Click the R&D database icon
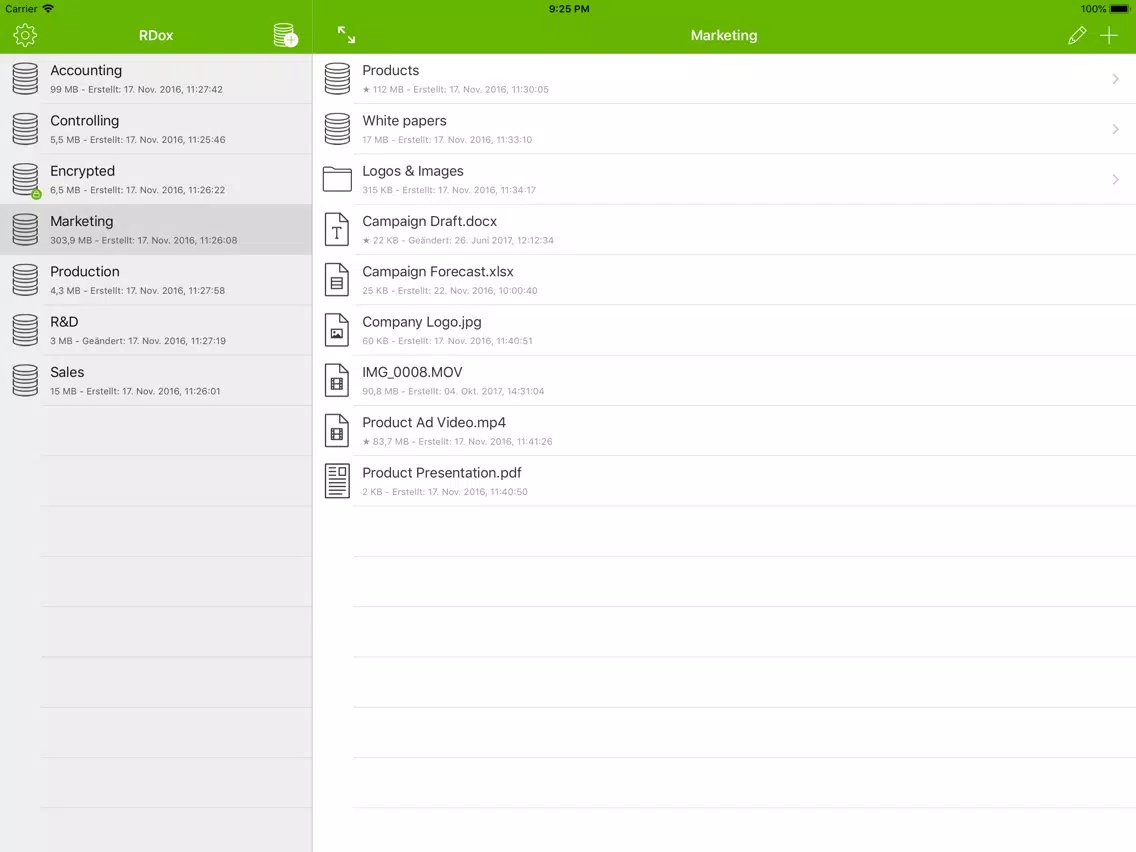The width and height of the screenshot is (1136, 852). click(x=25, y=330)
